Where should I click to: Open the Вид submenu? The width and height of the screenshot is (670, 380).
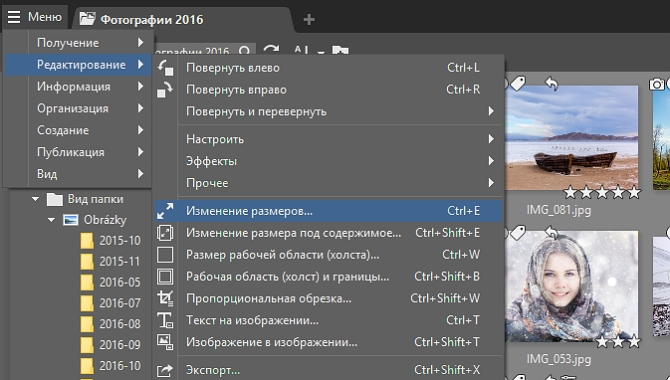[77, 174]
